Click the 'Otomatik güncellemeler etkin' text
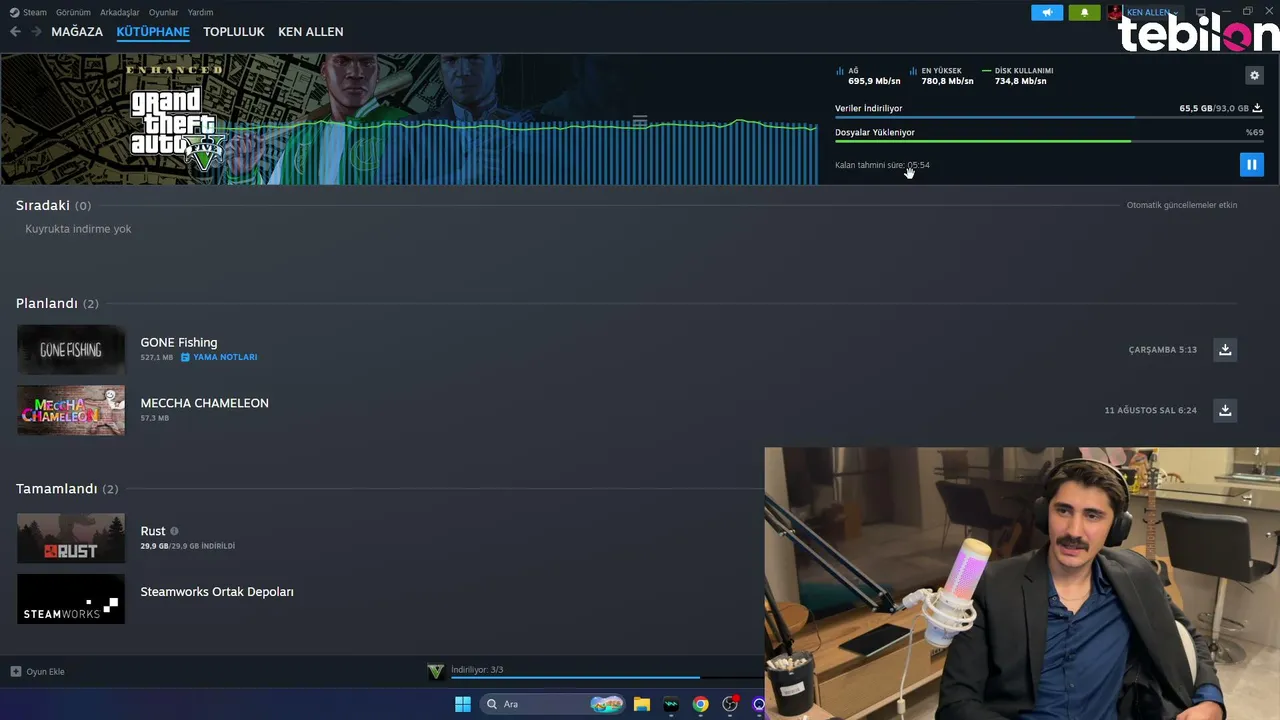1280x720 pixels. [x=1182, y=205]
